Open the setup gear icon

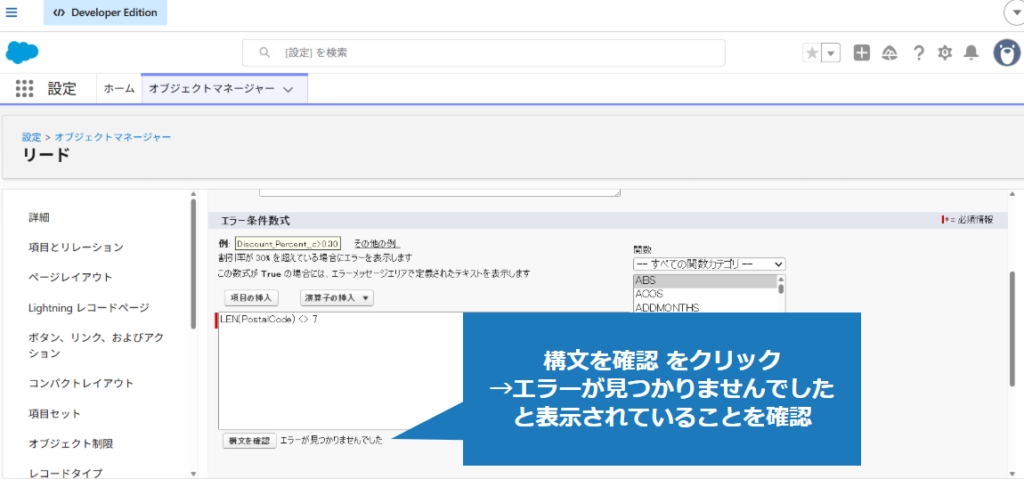pyautogui.click(x=944, y=53)
